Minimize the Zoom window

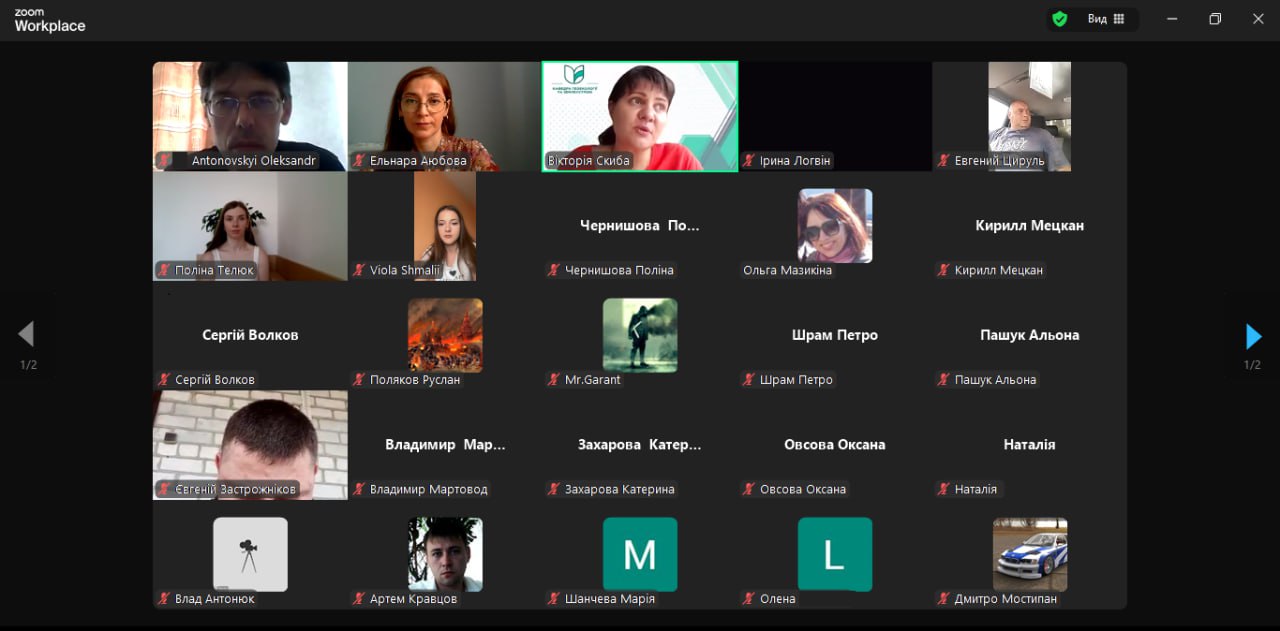coord(1172,19)
